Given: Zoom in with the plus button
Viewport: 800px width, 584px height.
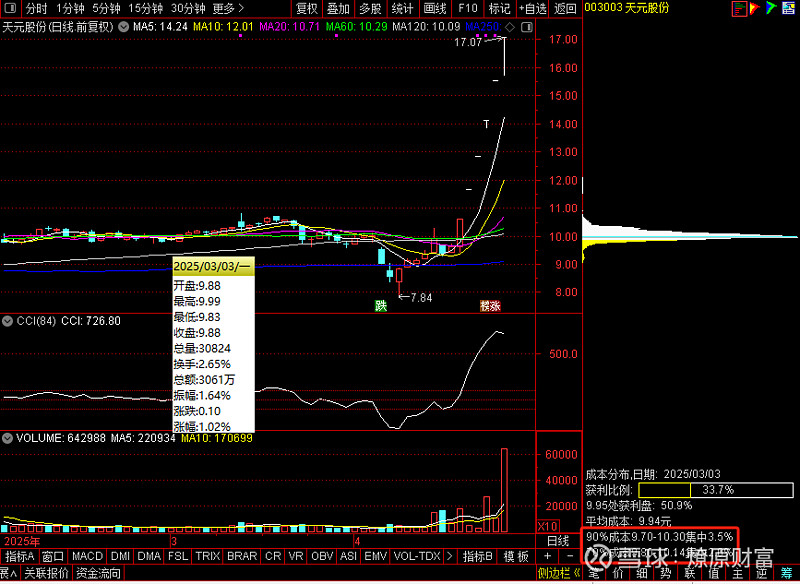Looking at the screenshot, I should click(547, 556).
